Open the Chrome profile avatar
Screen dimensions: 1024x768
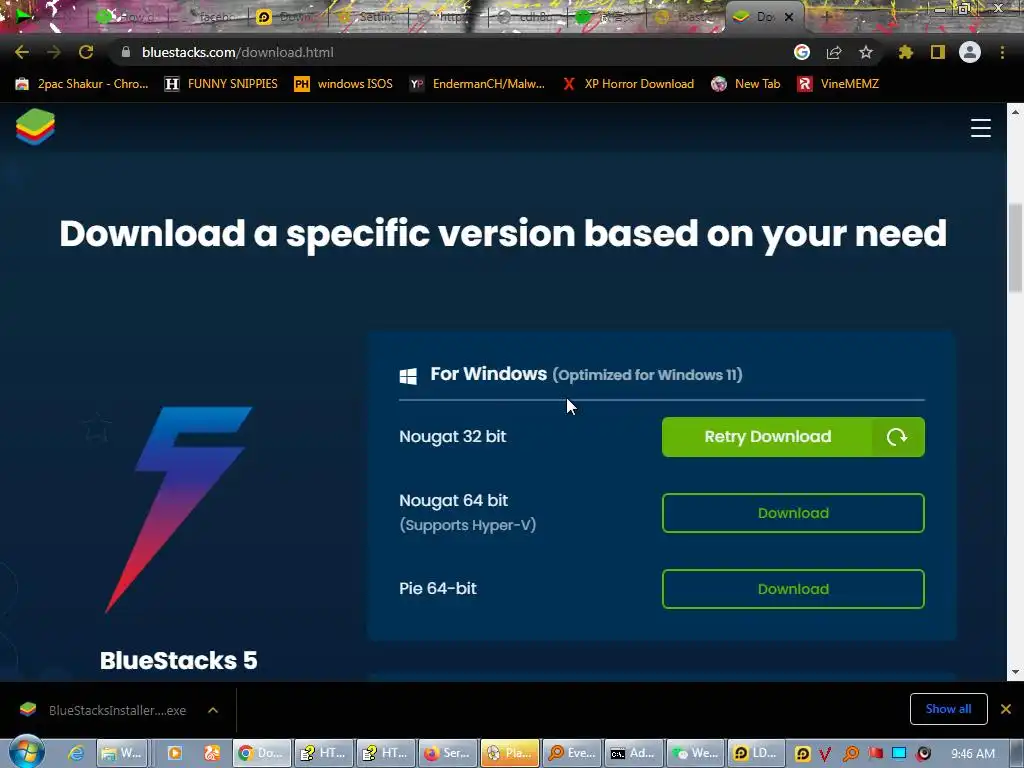pyautogui.click(x=970, y=52)
